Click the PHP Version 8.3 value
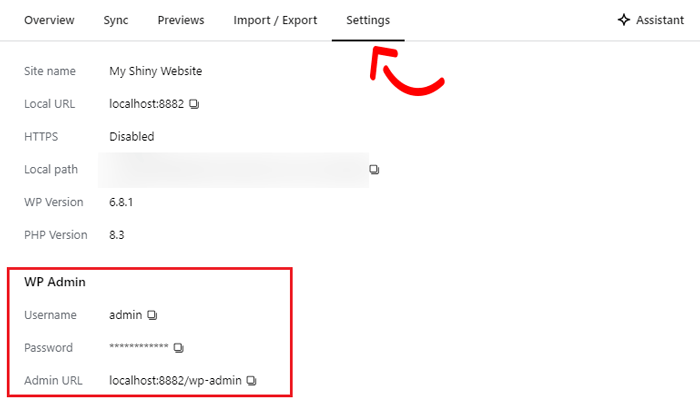 point(117,235)
